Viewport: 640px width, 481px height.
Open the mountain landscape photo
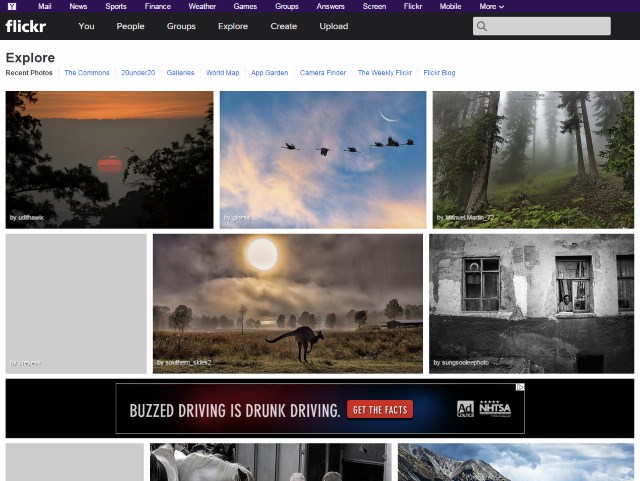click(516, 462)
